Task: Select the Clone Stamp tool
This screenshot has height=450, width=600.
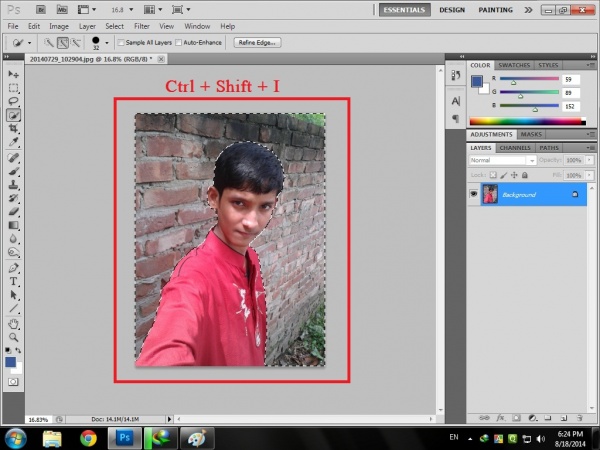Action: (13, 184)
